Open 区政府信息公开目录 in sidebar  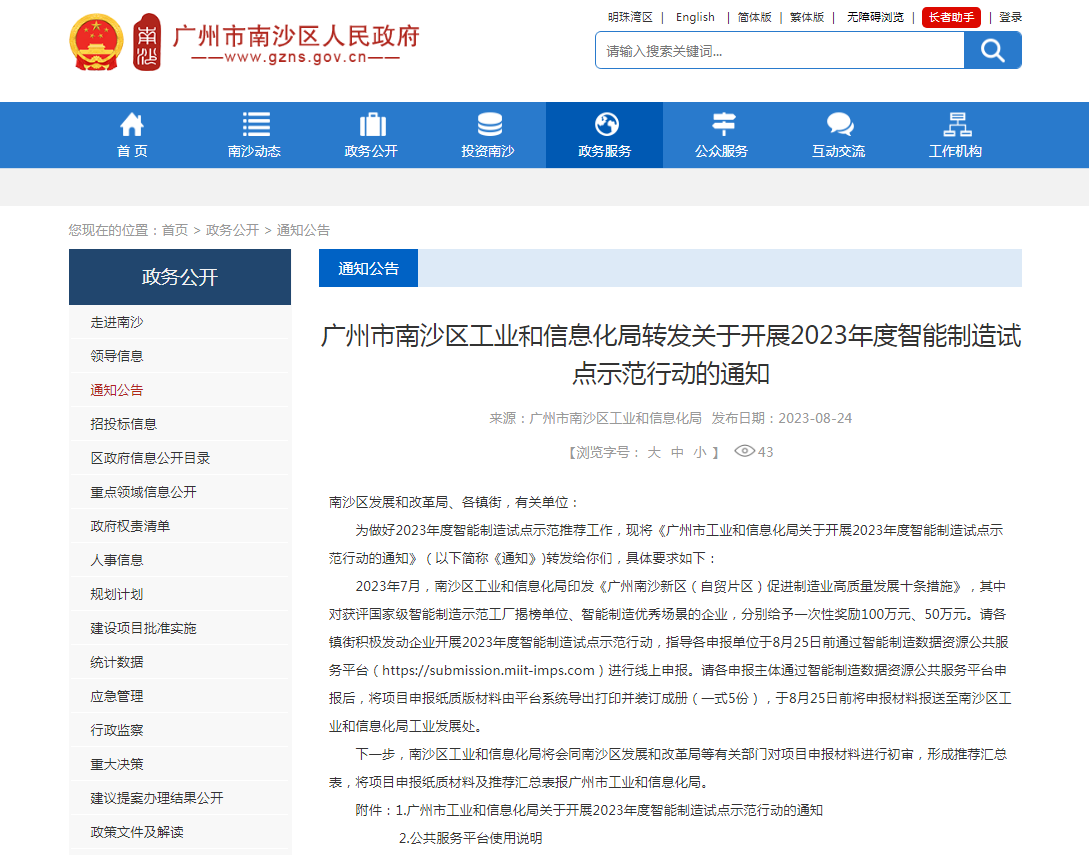(150, 458)
